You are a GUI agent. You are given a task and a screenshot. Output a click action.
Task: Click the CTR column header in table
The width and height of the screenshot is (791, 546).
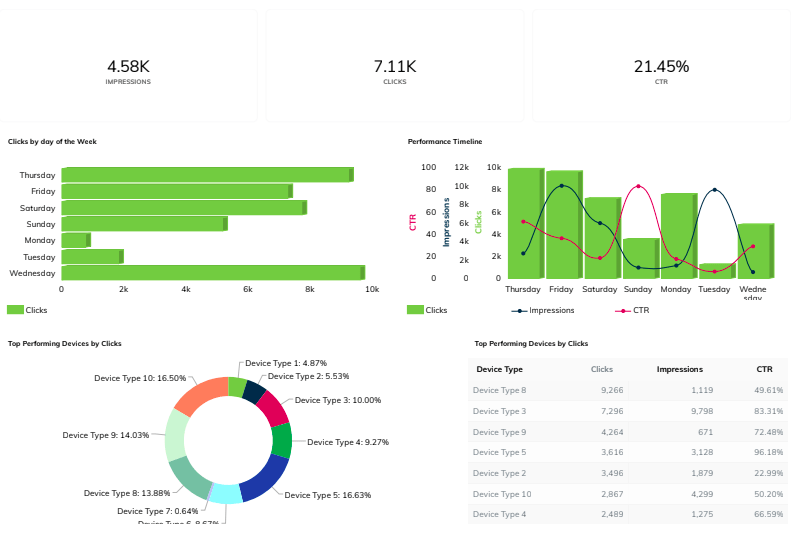pyautogui.click(x=764, y=369)
